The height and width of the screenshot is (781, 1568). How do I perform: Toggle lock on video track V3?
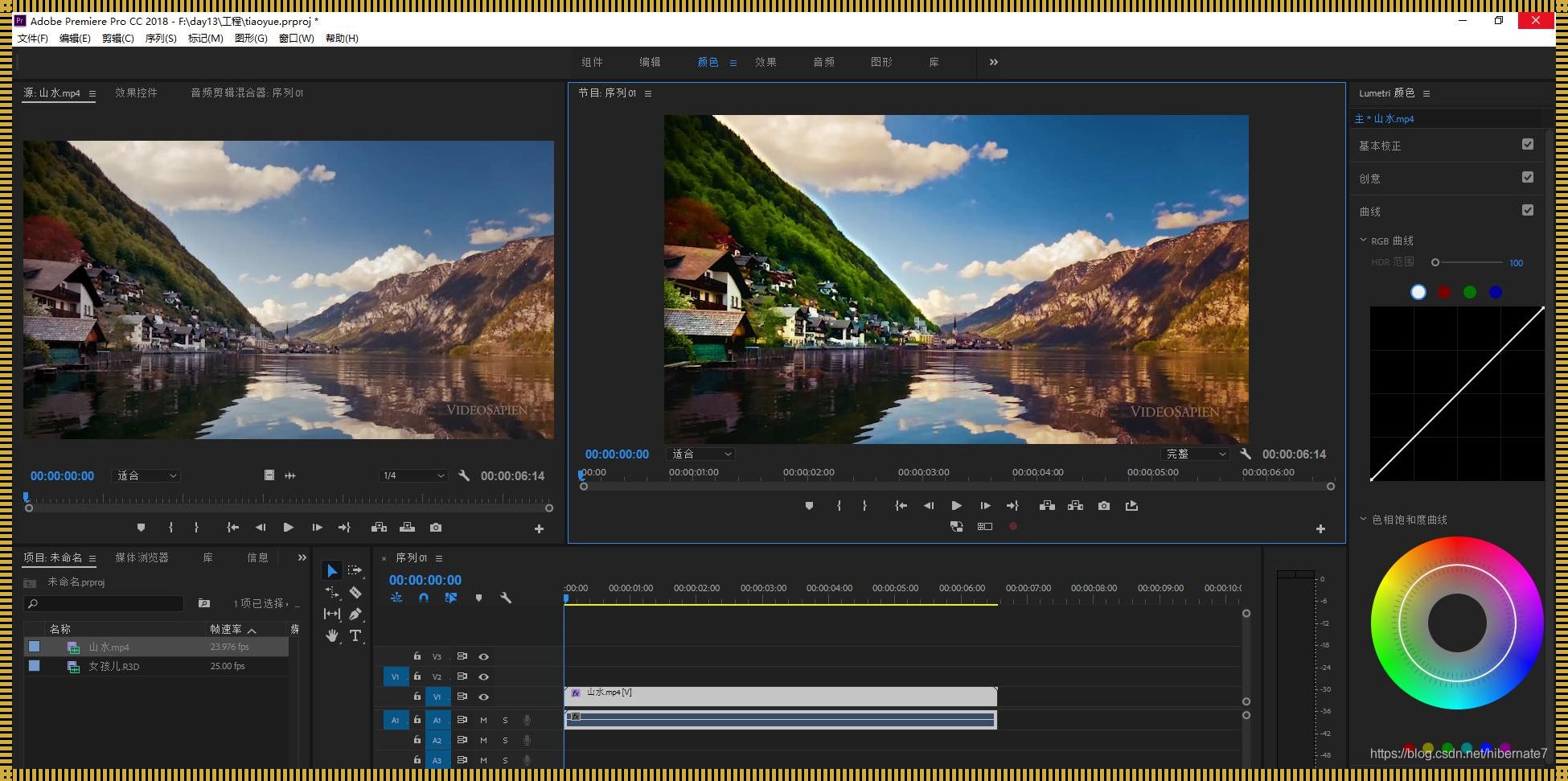tap(417, 656)
